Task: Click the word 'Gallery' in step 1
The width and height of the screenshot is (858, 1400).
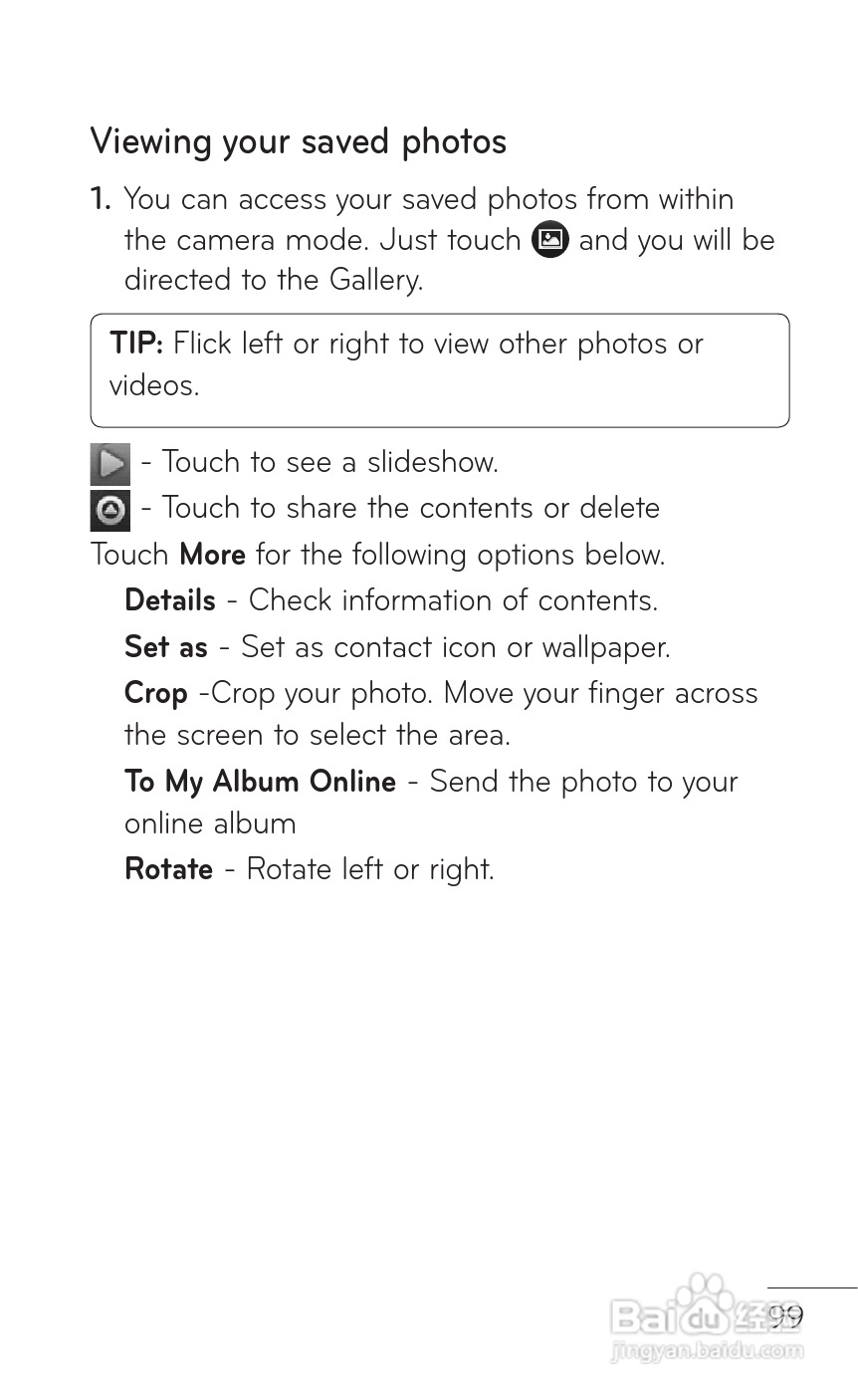Action: coord(375,280)
